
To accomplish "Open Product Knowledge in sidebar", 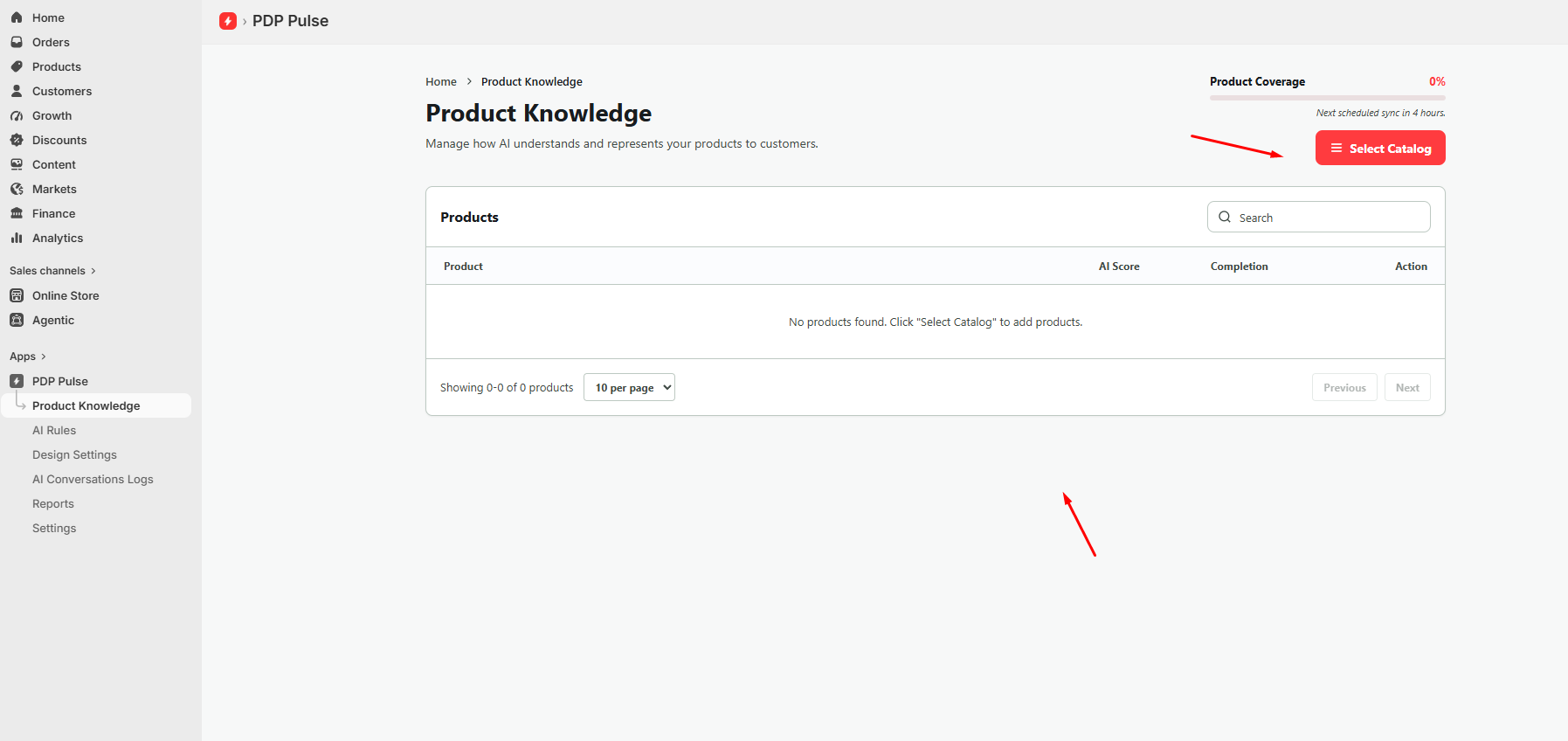I will click(x=96, y=405).
